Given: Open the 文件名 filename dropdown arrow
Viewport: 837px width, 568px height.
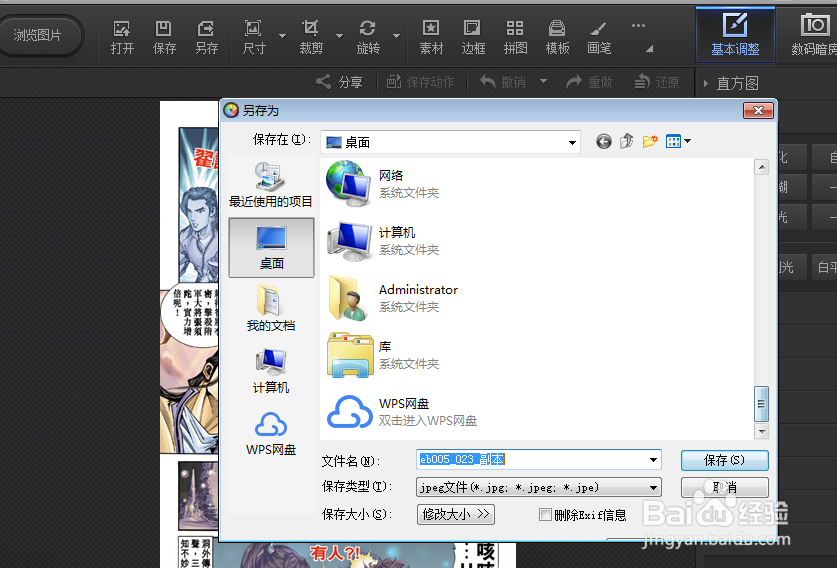Looking at the screenshot, I should (x=653, y=460).
